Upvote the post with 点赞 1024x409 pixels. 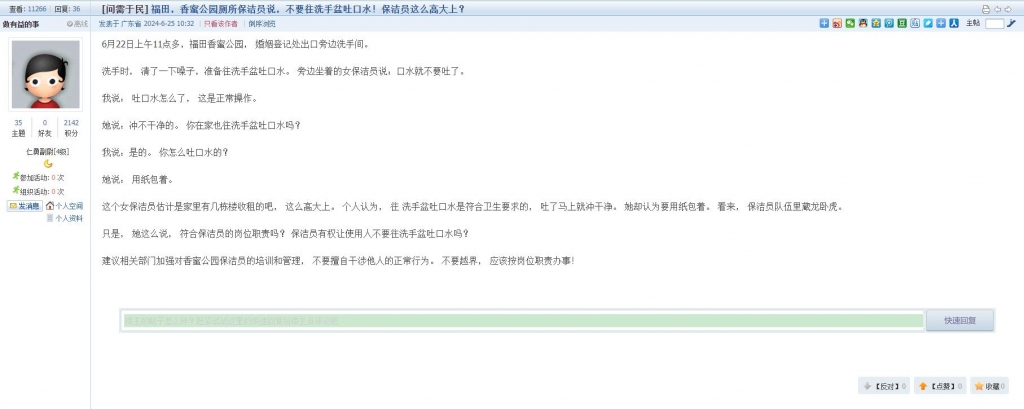click(x=939, y=386)
